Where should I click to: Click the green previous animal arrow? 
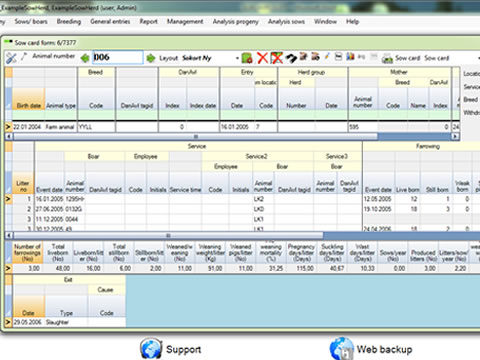85,58
